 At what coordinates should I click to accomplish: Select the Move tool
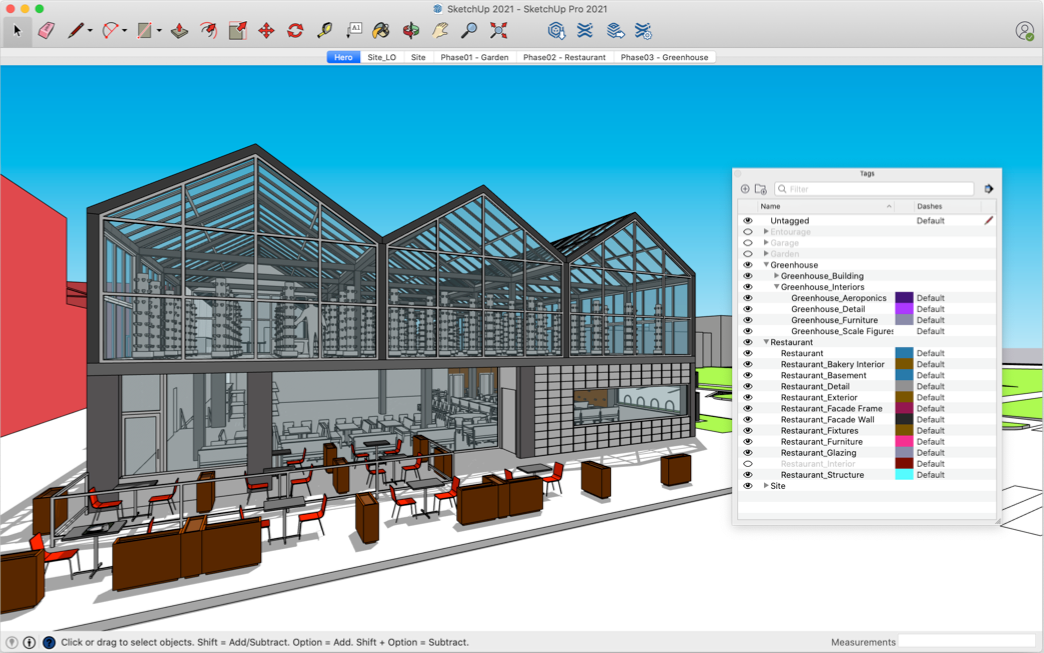pos(266,31)
